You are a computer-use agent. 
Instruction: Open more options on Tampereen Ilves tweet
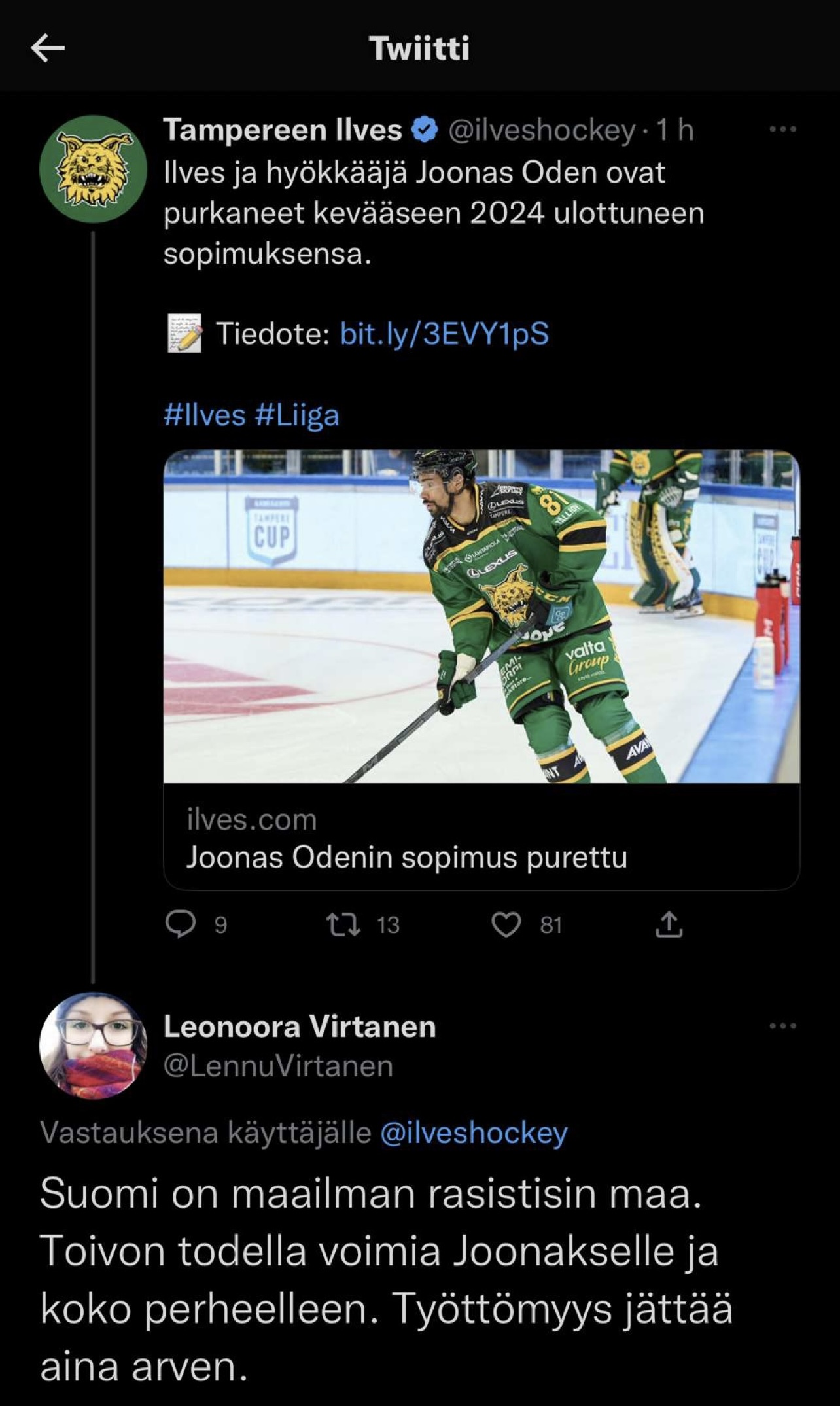[782, 130]
